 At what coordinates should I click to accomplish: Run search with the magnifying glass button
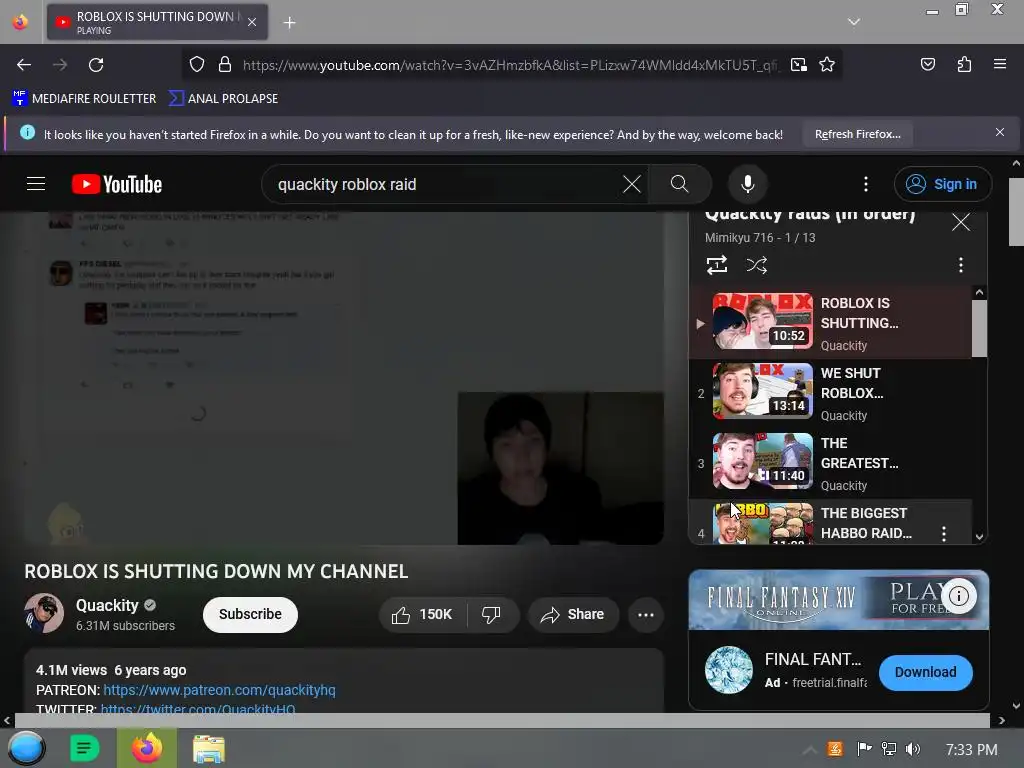click(679, 184)
